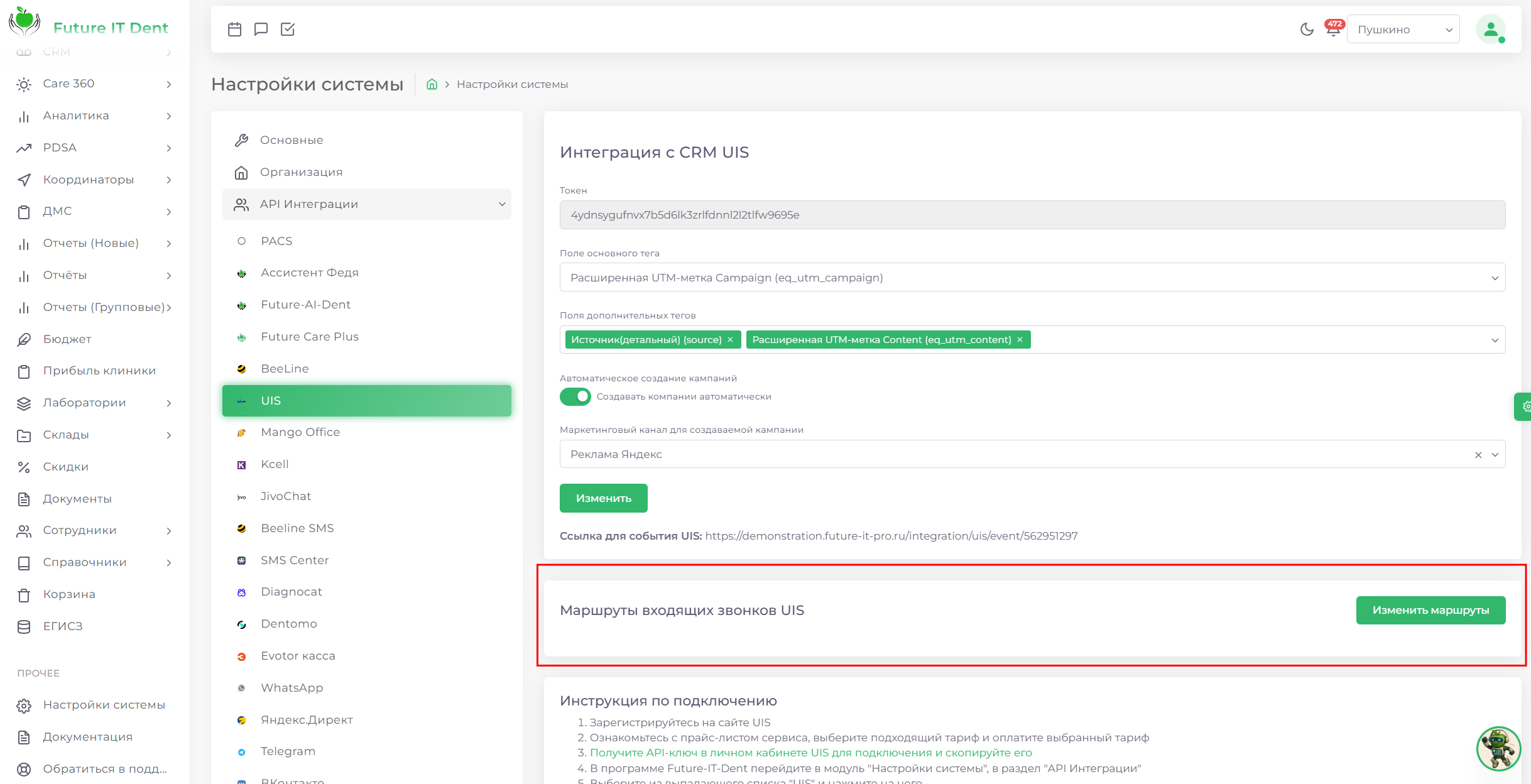
Task: Open notifications bell with 472 badge
Action: click(x=1333, y=29)
